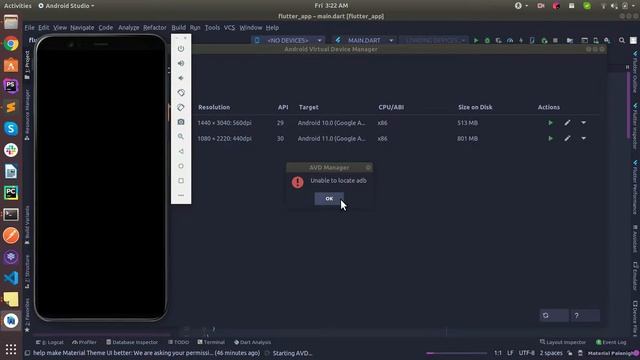
Task: Rotate the emulator right
Action: [x=181, y=107]
